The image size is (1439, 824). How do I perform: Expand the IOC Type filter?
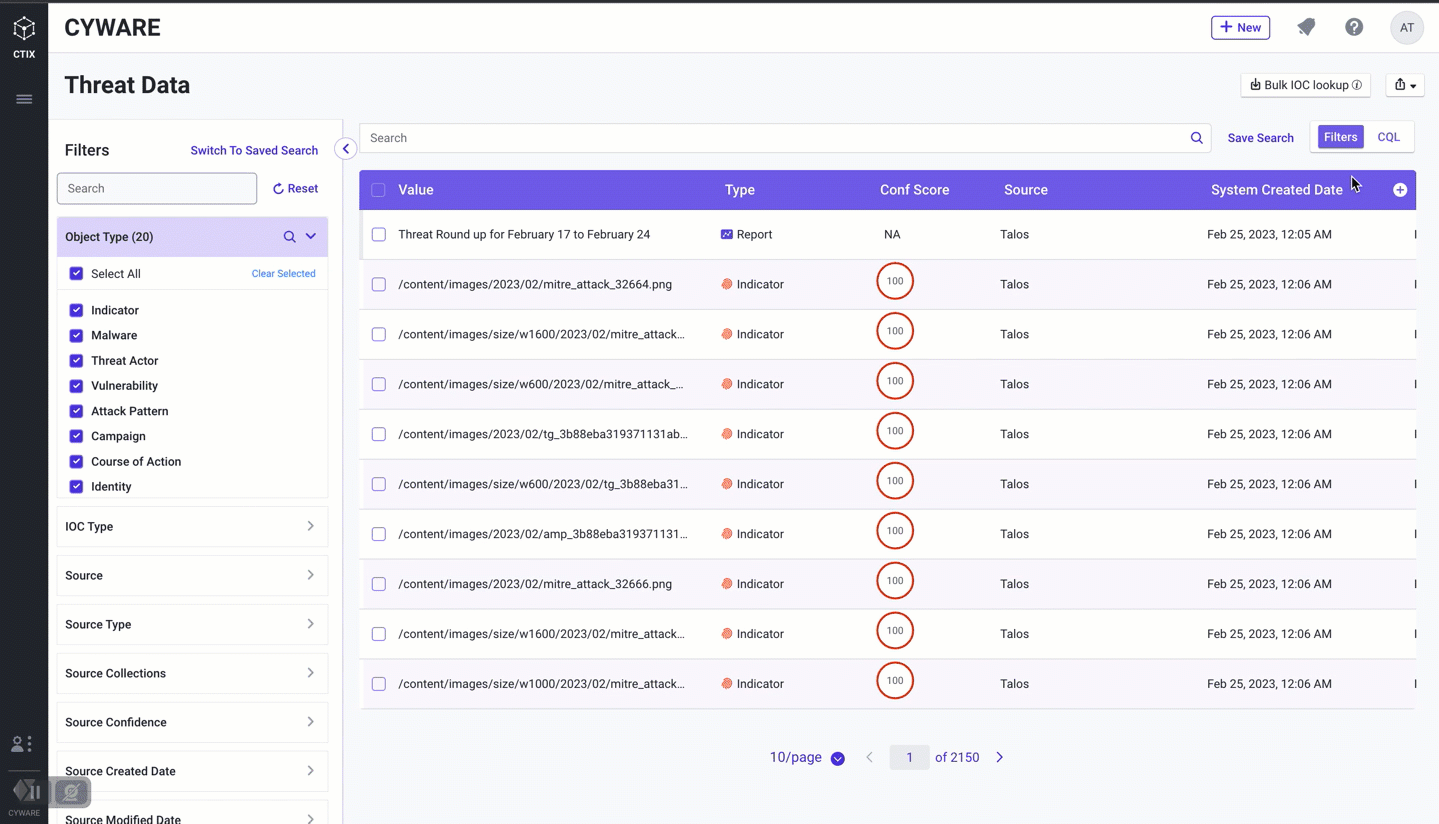[x=192, y=526]
